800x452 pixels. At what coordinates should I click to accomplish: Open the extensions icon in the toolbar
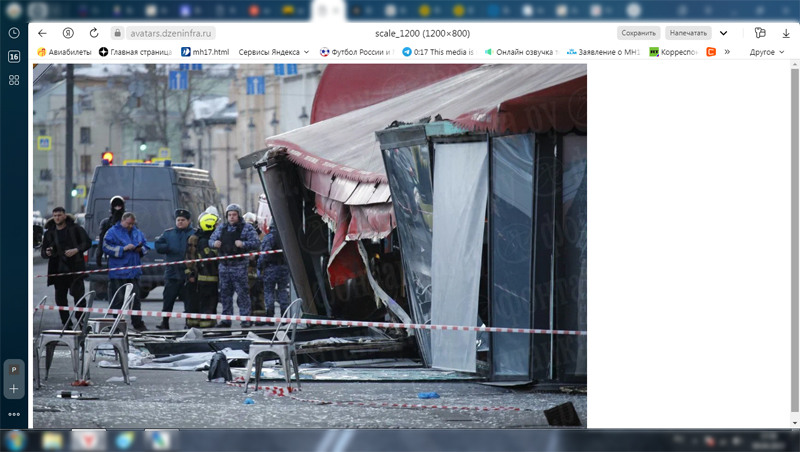click(x=760, y=33)
